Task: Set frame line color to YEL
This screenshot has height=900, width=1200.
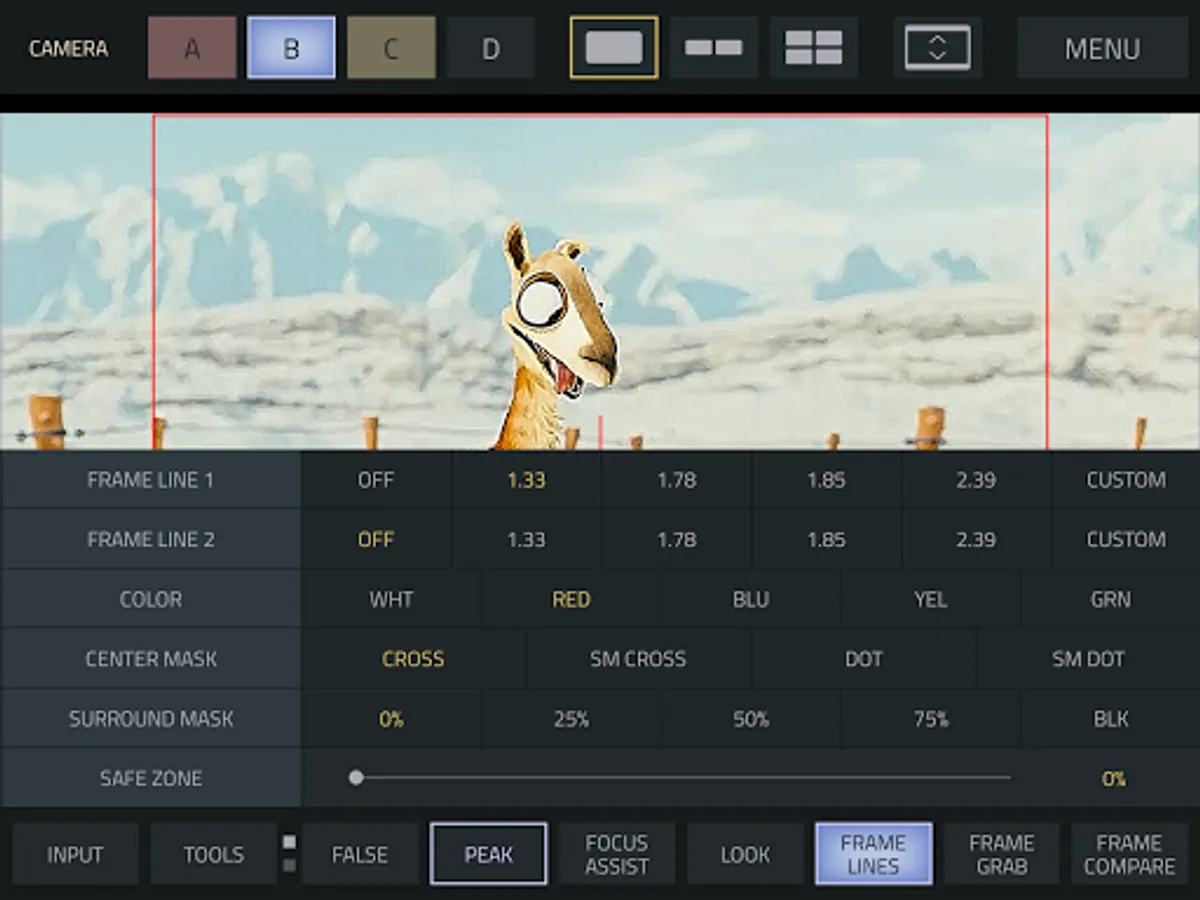Action: click(x=931, y=599)
